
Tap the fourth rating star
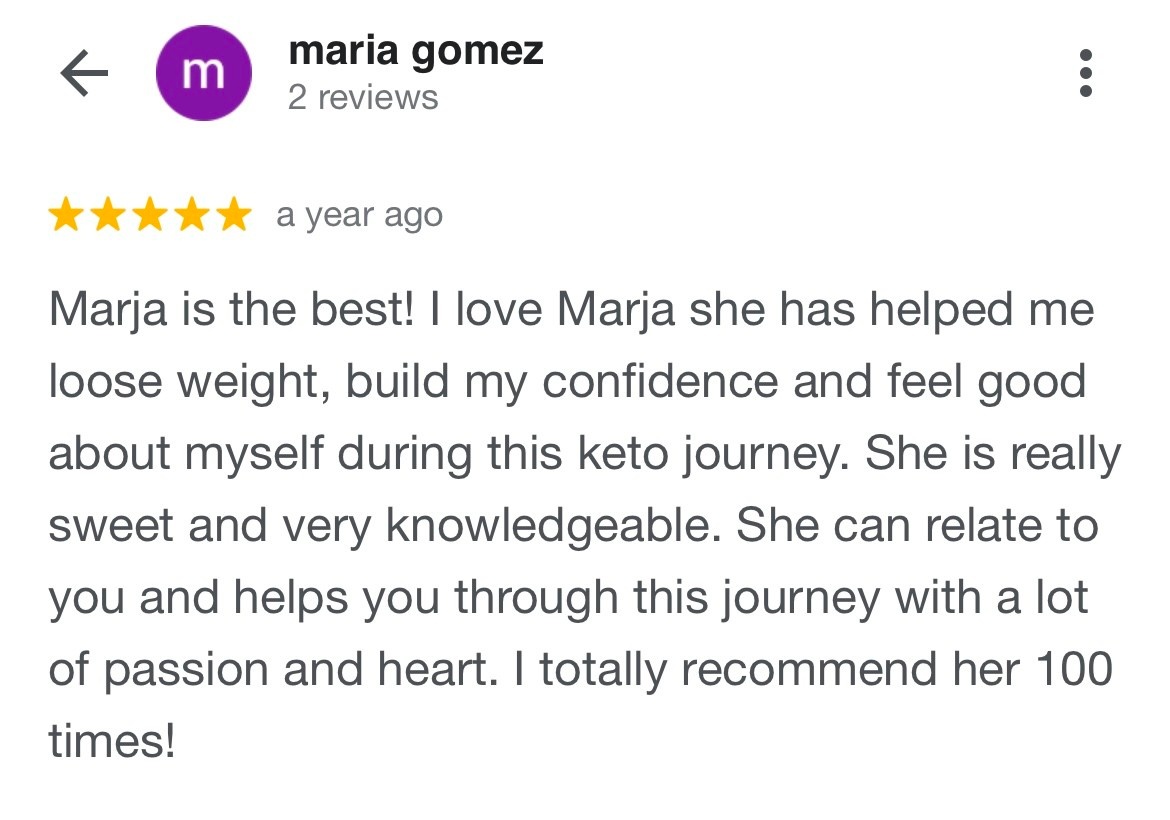coord(192,215)
